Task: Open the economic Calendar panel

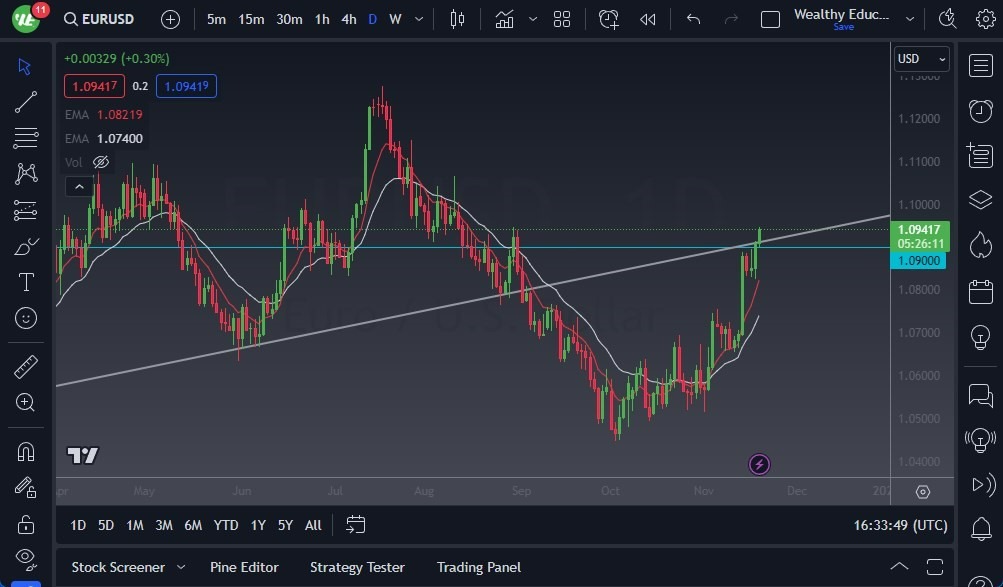Action: pos(979,287)
